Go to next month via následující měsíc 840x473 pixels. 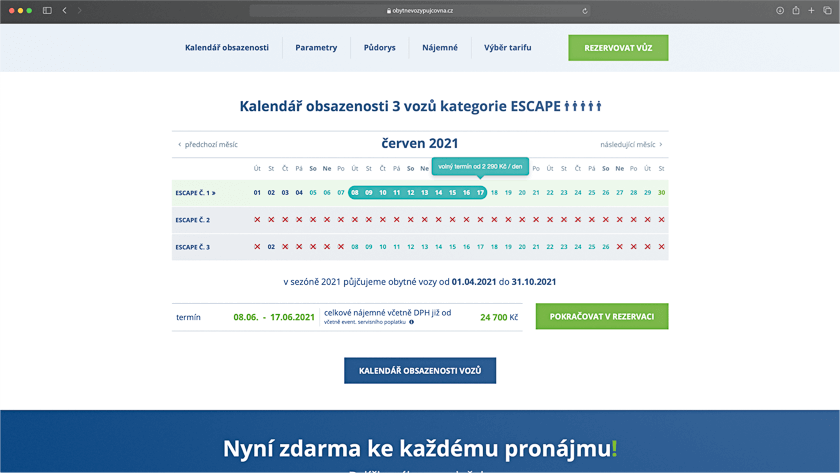pyautogui.click(x=631, y=144)
